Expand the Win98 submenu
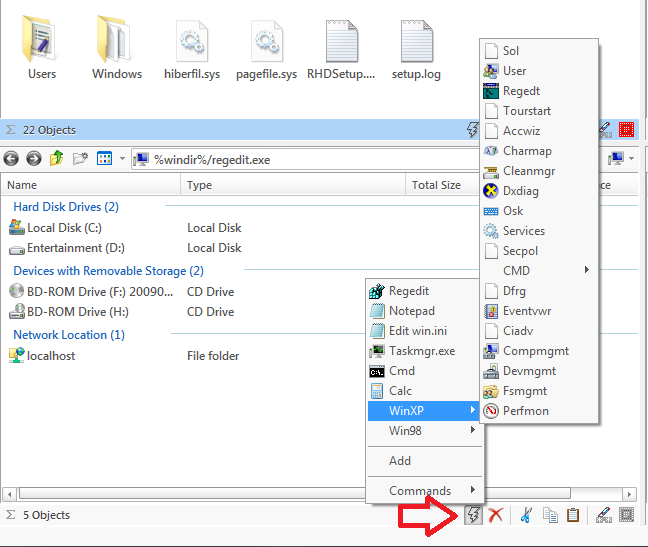Screen dimensions: 648x547 425,431
